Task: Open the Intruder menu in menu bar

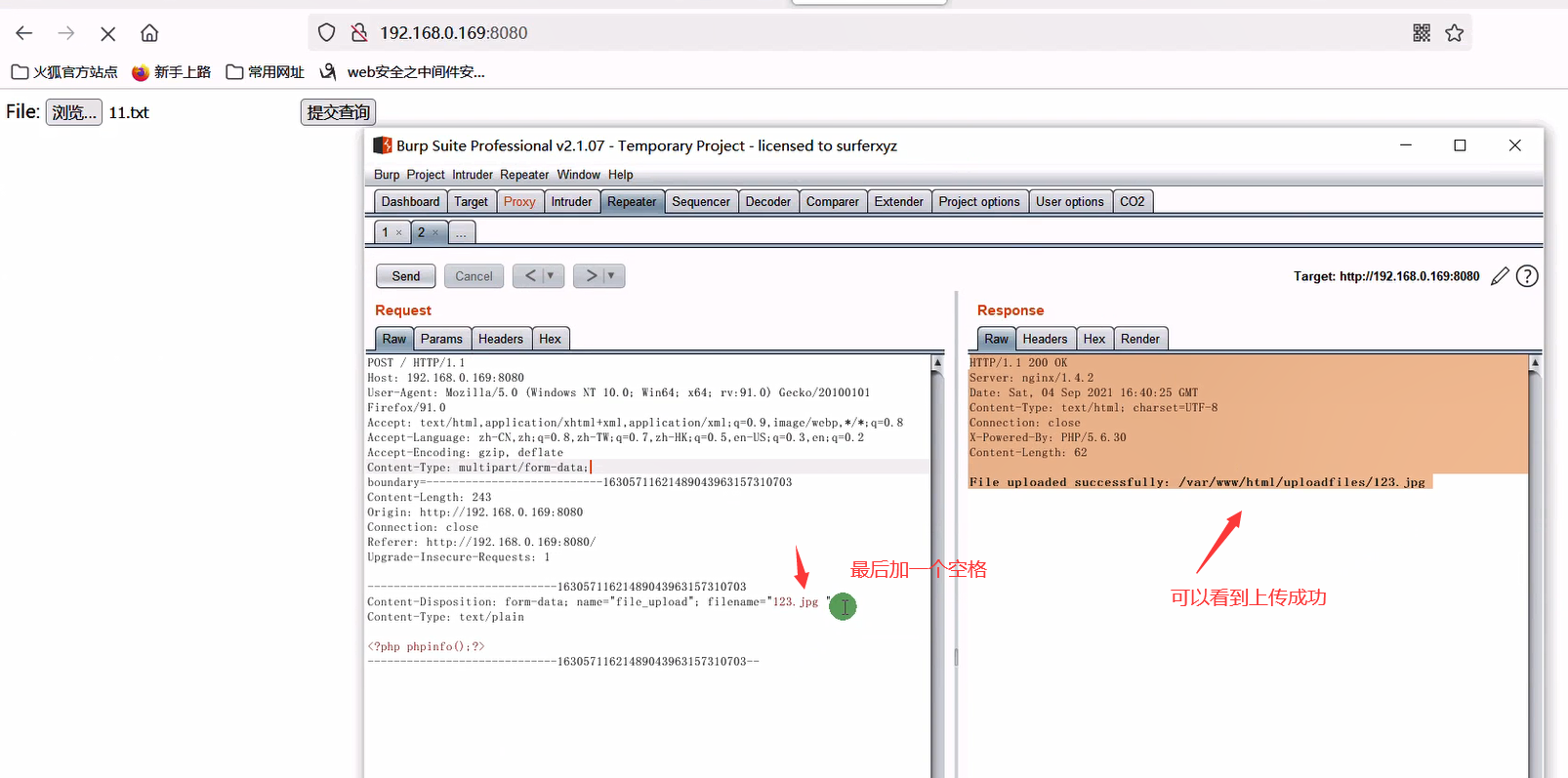Action: pos(473,175)
